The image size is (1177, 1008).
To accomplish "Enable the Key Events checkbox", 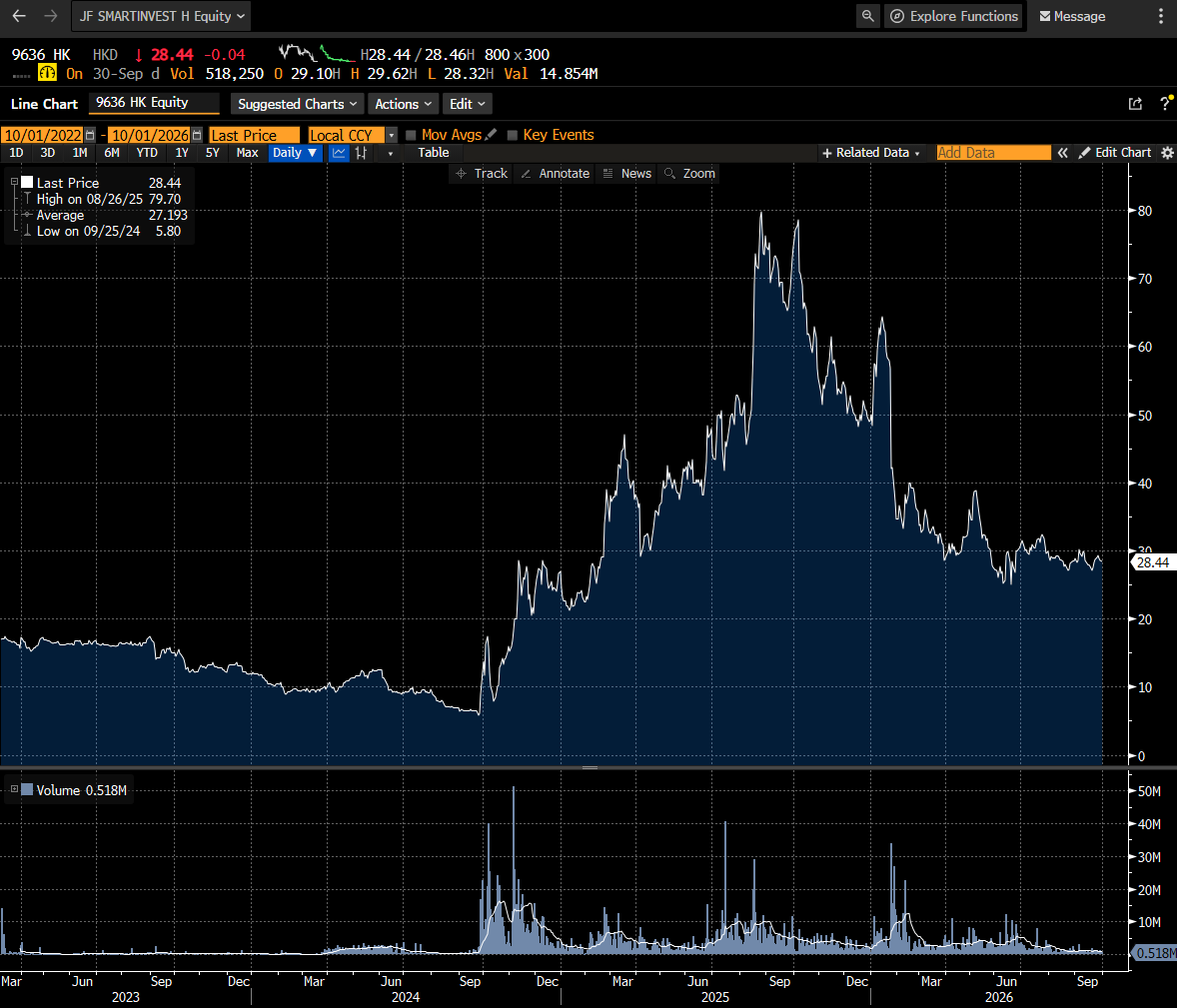I will click(x=513, y=135).
